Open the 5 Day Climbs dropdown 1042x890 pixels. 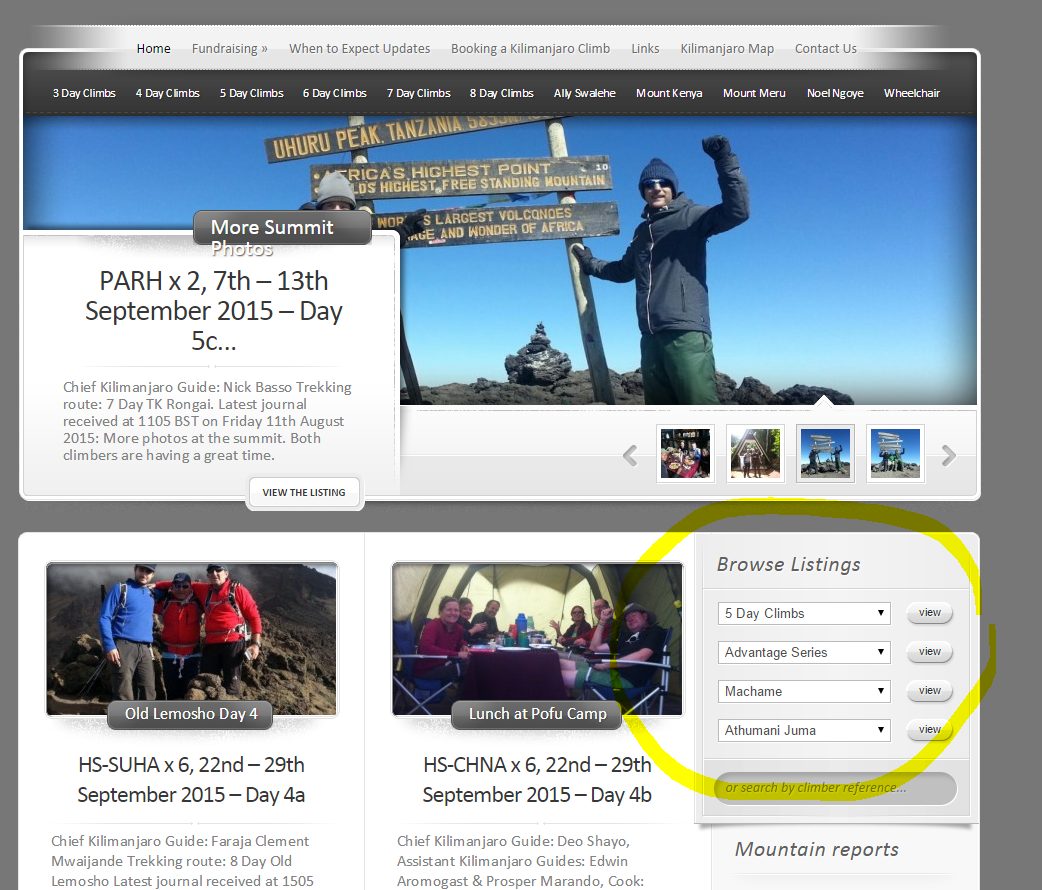click(804, 613)
